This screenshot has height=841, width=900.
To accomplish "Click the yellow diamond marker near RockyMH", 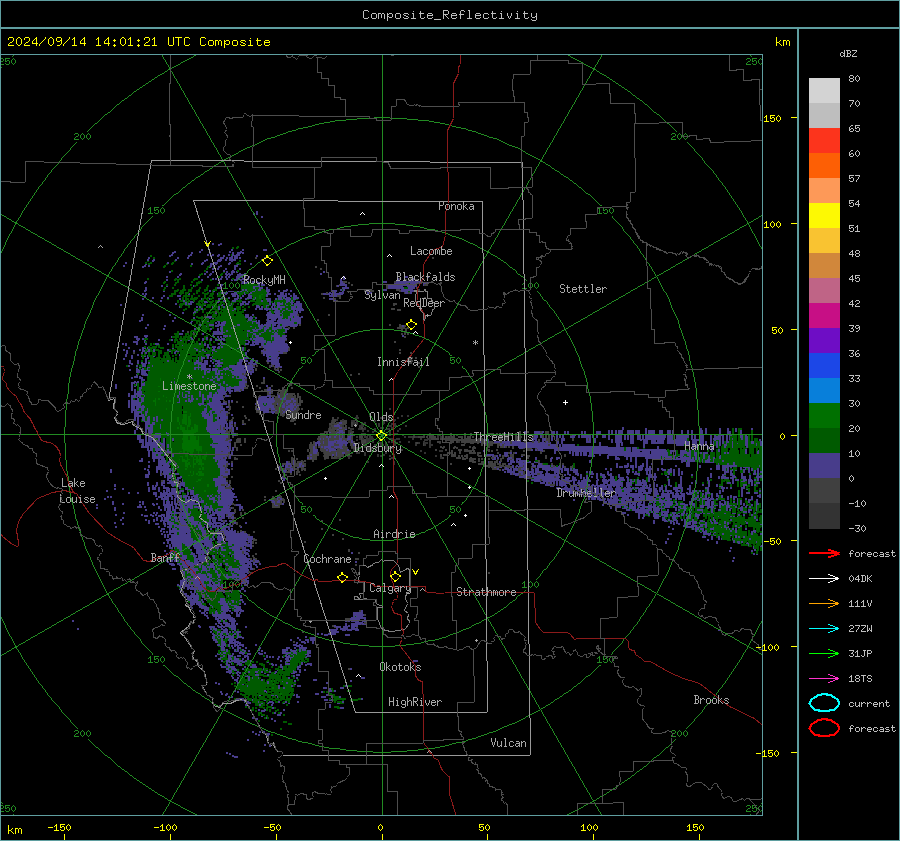I will [x=267, y=261].
